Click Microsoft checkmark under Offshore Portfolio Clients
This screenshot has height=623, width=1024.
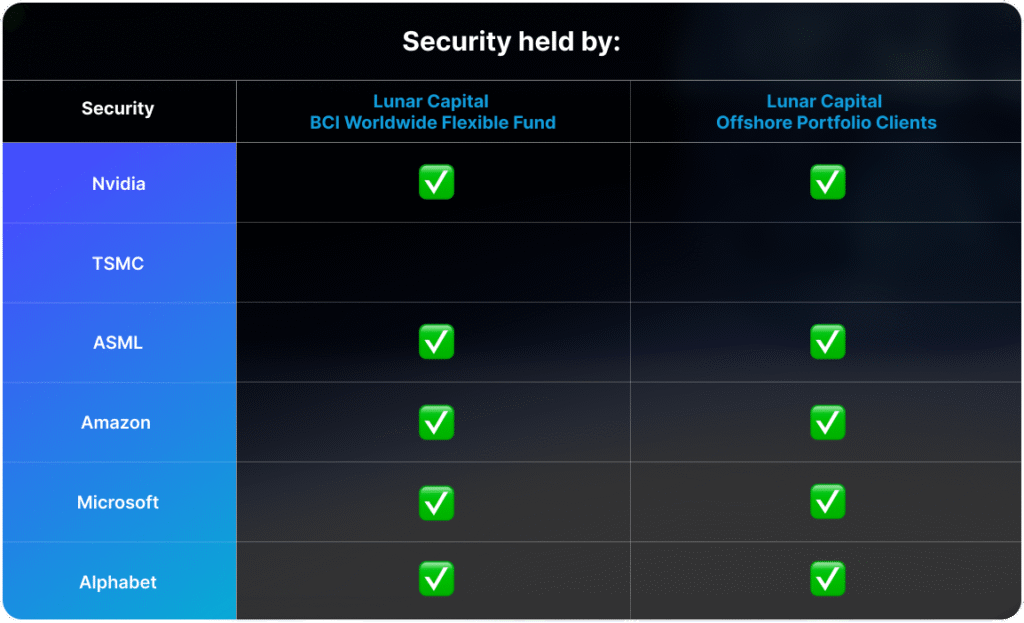click(827, 502)
